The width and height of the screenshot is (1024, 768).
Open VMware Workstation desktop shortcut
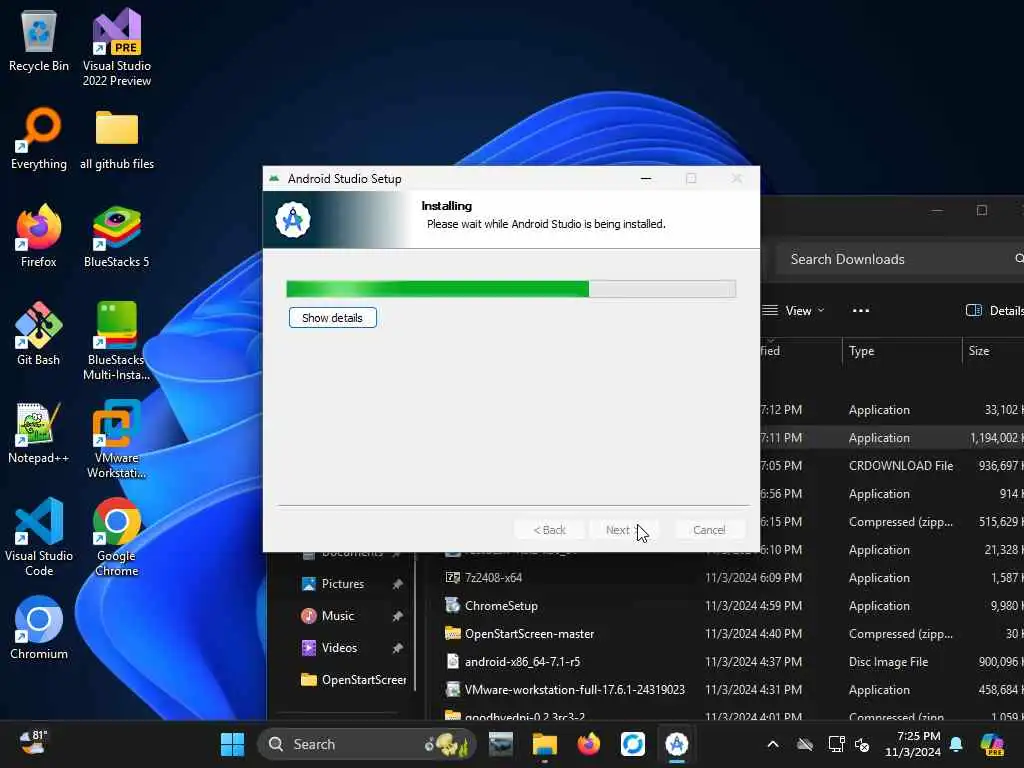tap(116, 440)
